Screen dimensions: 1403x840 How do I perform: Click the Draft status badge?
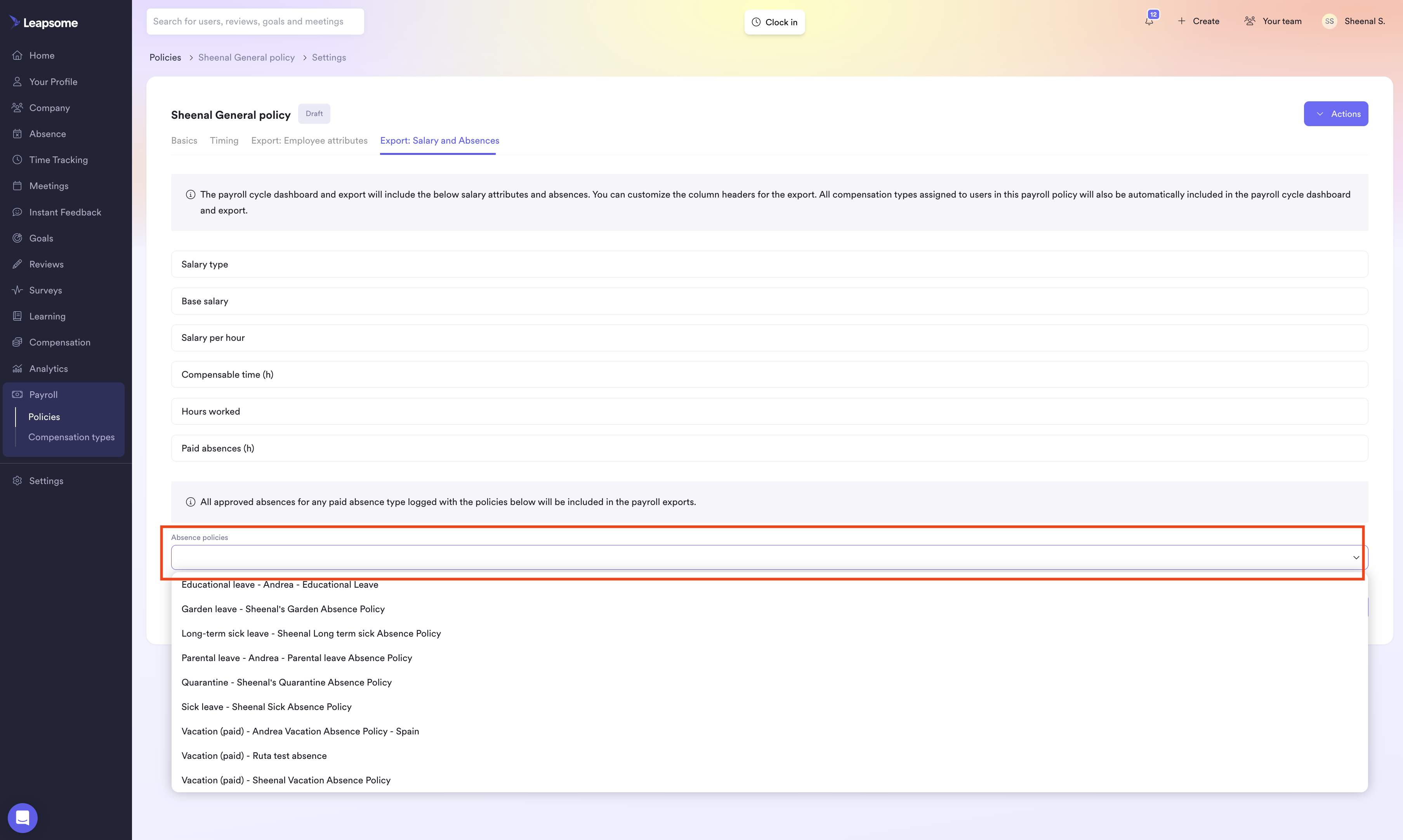[314, 114]
